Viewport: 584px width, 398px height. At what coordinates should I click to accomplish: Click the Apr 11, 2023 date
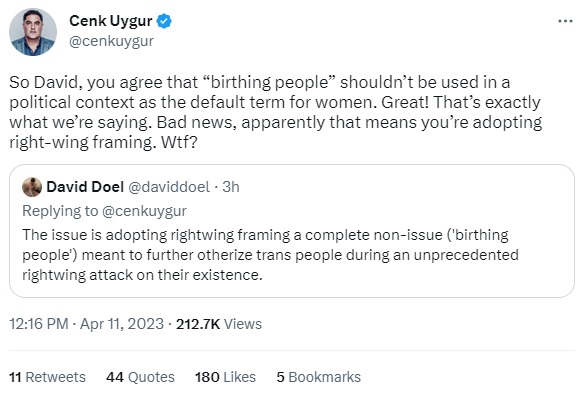[x=122, y=324]
